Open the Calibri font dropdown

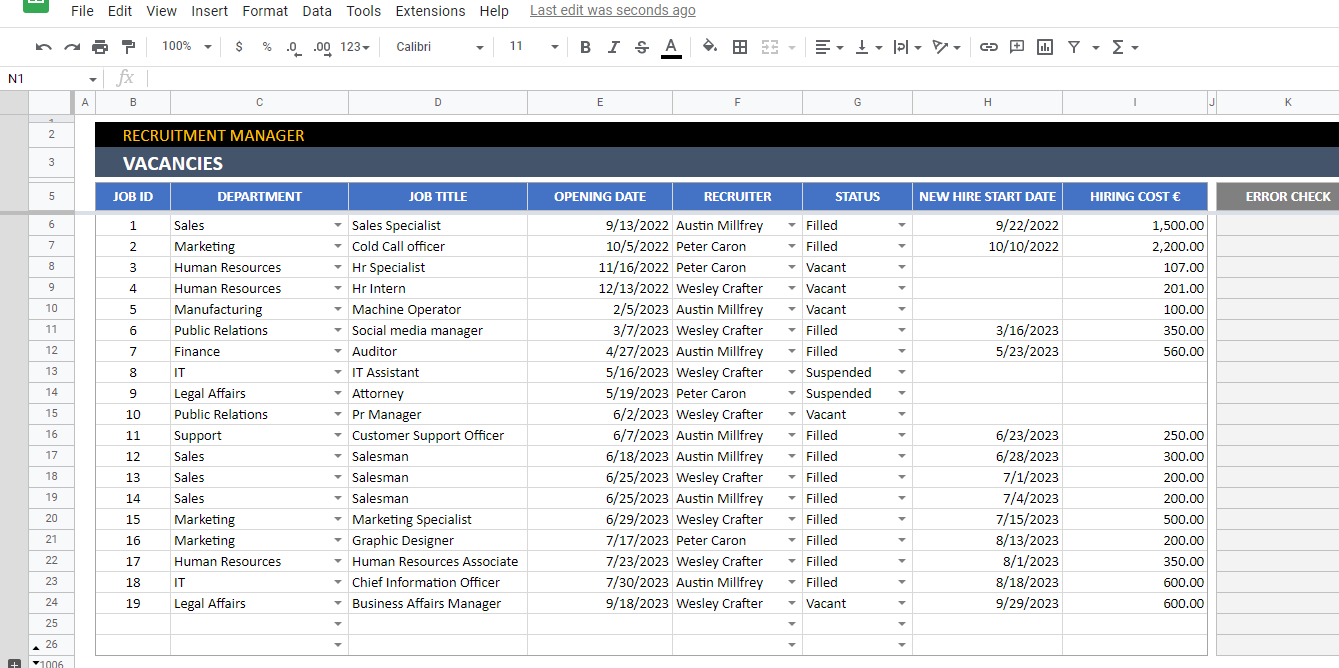pyautogui.click(x=439, y=47)
